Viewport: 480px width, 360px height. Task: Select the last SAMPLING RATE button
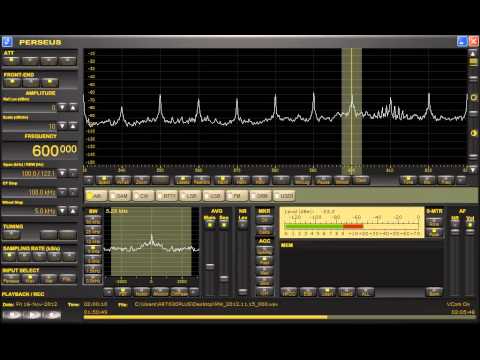69,256
